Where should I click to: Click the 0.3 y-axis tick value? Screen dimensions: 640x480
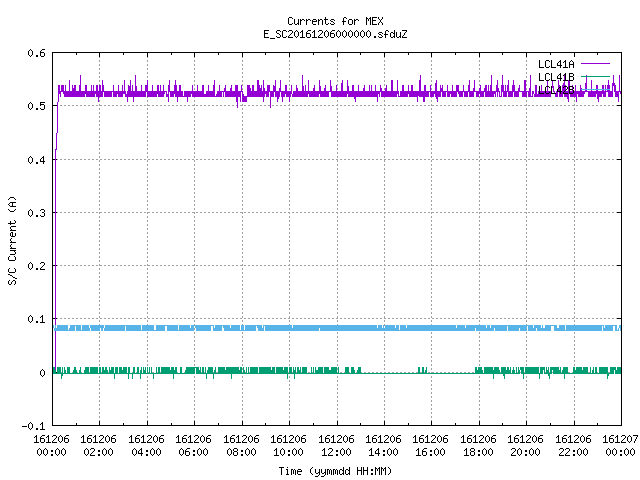[36, 213]
